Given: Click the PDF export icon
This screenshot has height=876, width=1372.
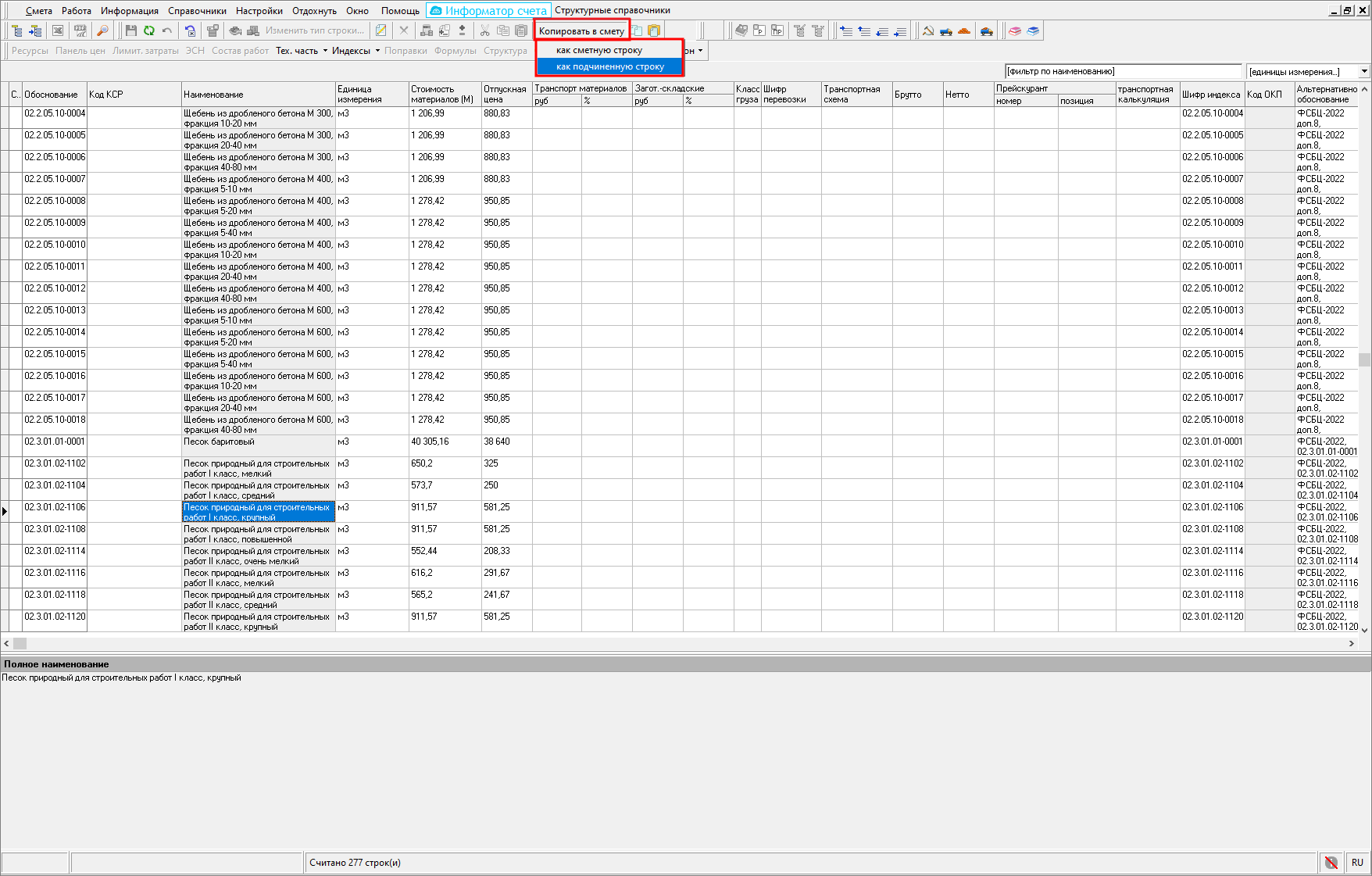Looking at the screenshot, I should [80, 30].
